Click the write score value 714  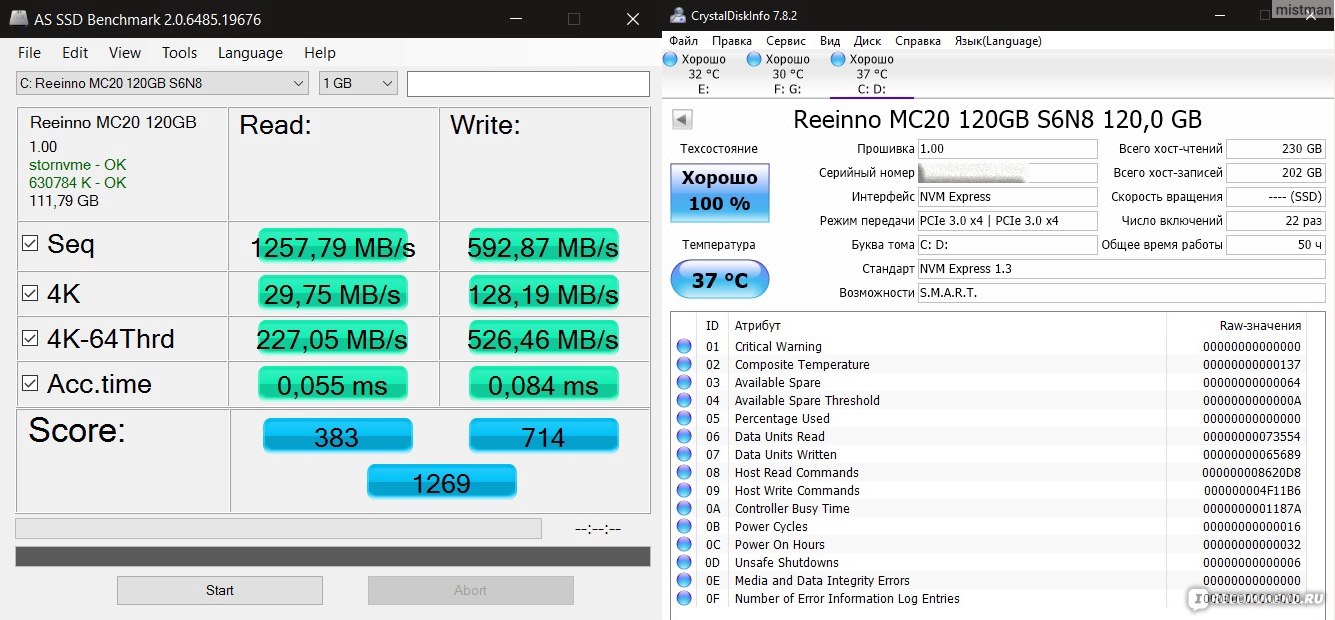pyautogui.click(x=543, y=437)
